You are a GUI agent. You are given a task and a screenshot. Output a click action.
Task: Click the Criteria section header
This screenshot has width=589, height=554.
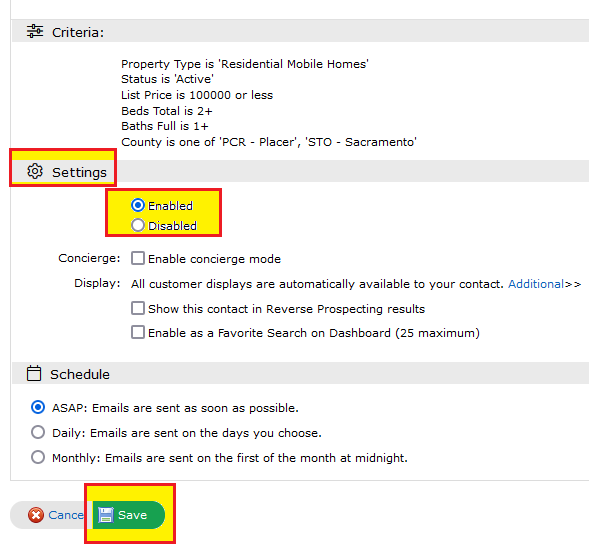click(x=301, y=31)
